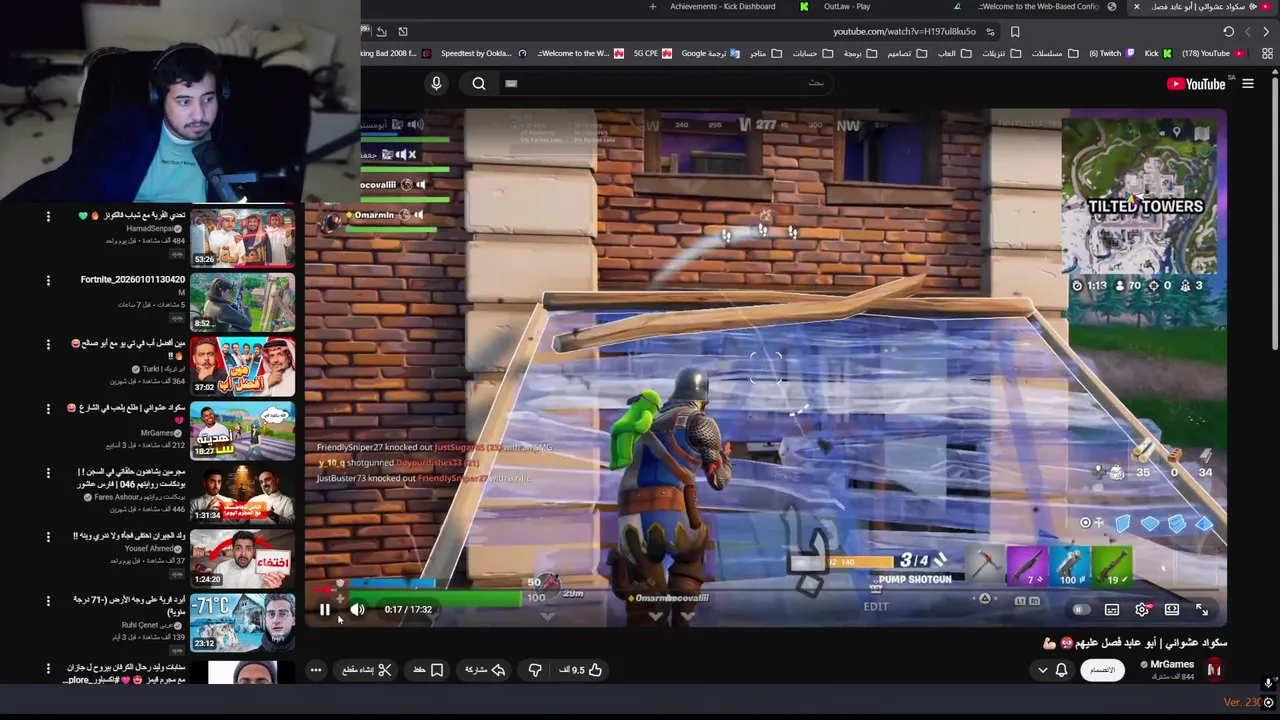The width and height of the screenshot is (1280, 720).
Task: Click the voice search microphone icon
Action: tap(436, 84)
